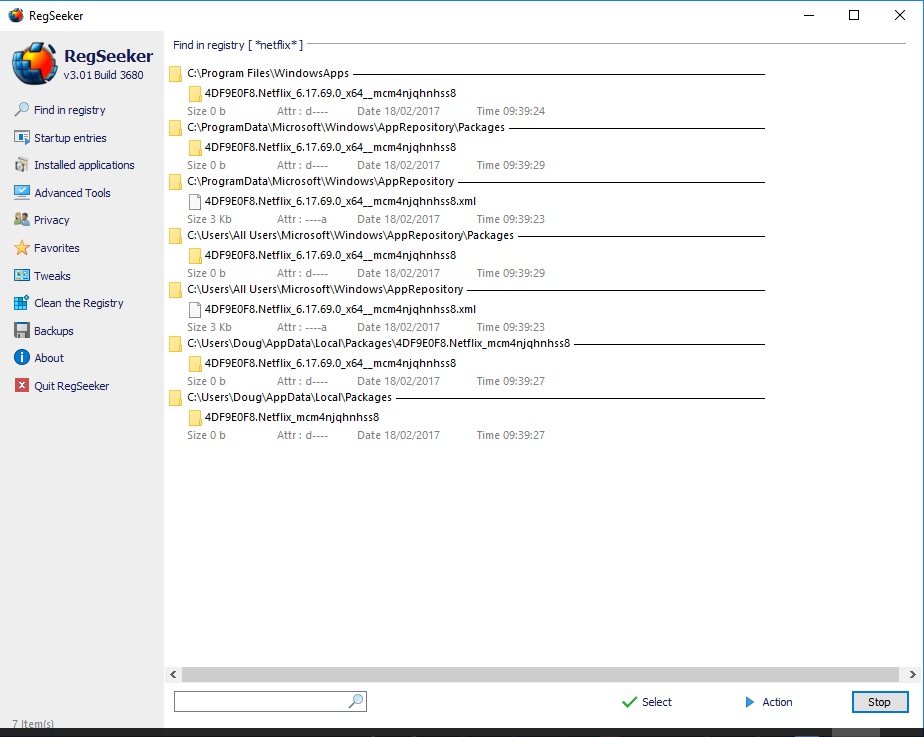Click the Advanced Tools monitor icon

coord(22,193)
